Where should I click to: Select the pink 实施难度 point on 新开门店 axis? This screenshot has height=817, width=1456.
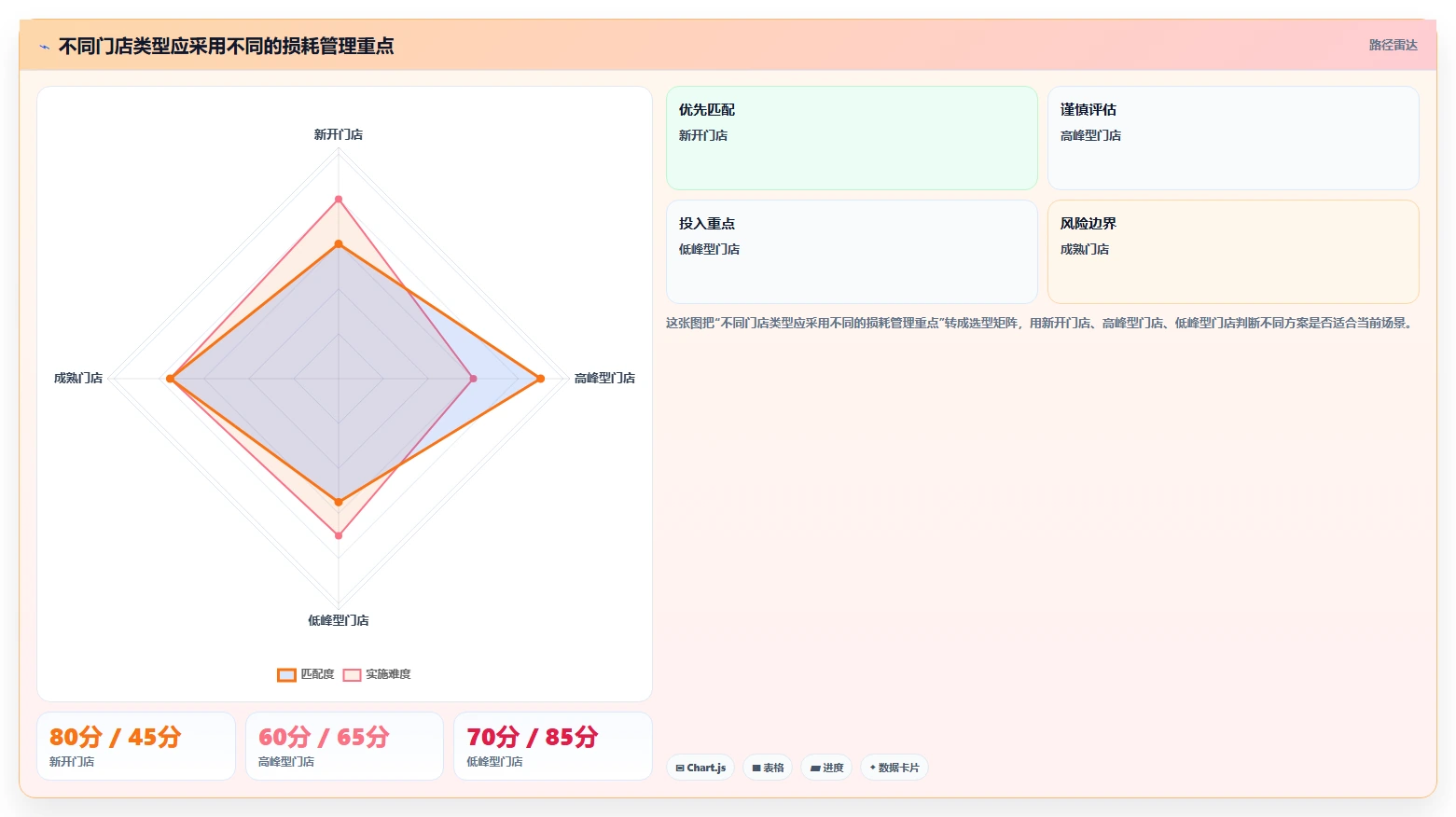tap(339, 200)
